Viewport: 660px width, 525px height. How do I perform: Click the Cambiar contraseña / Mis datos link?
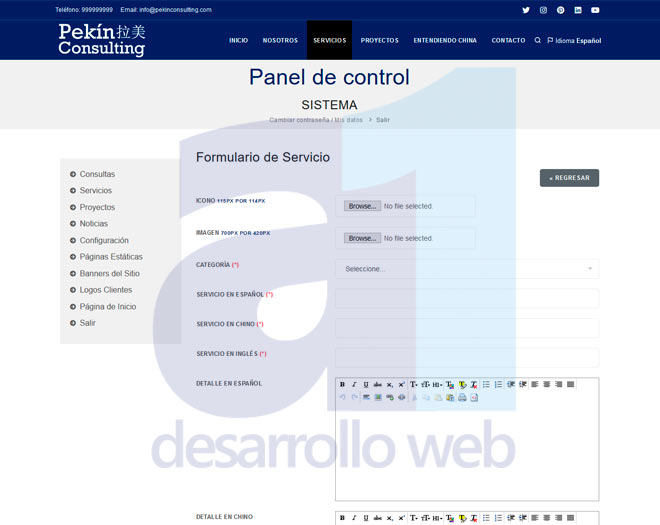coord(315,120)
